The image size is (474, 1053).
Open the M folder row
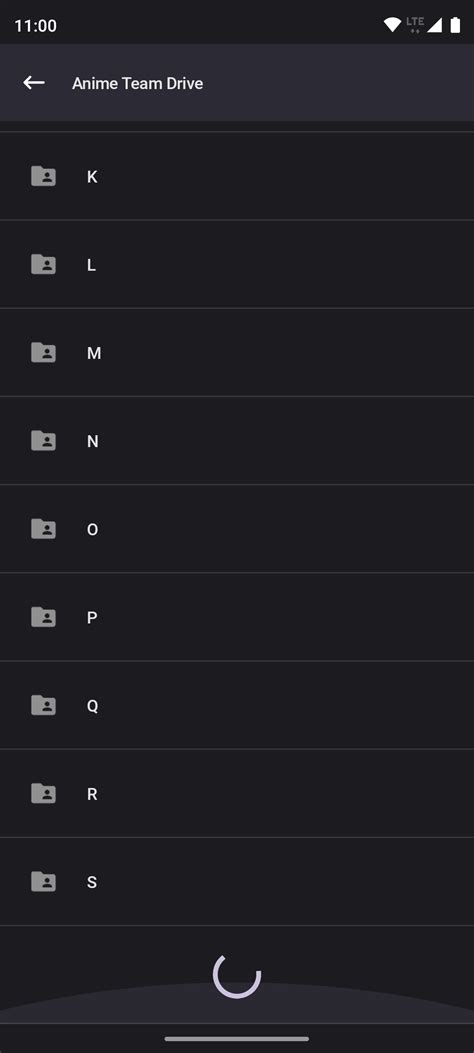tap(237, 353)
